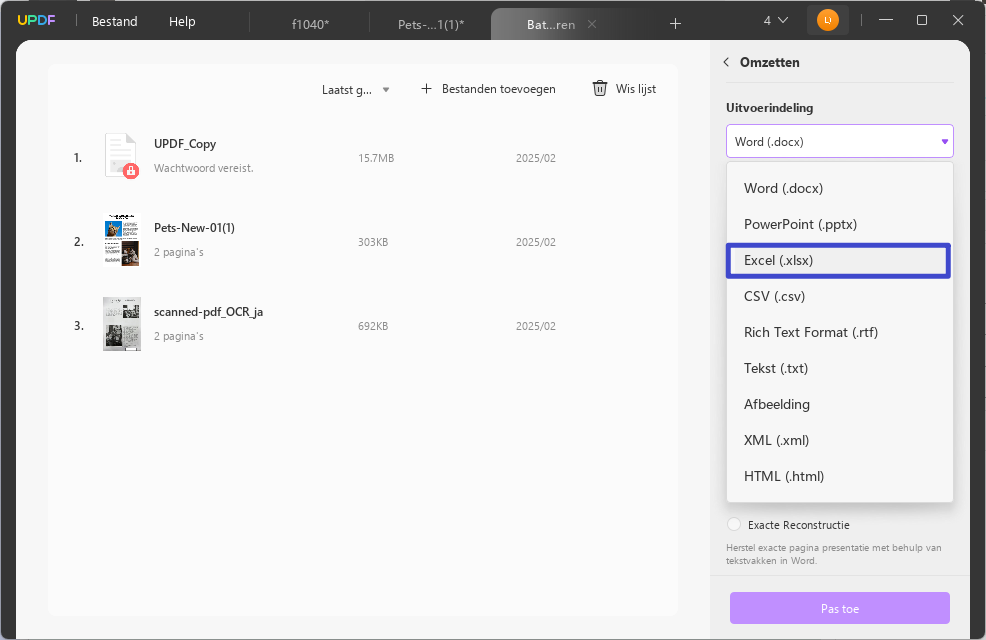Click the Pas toe button

click(839, 608)
